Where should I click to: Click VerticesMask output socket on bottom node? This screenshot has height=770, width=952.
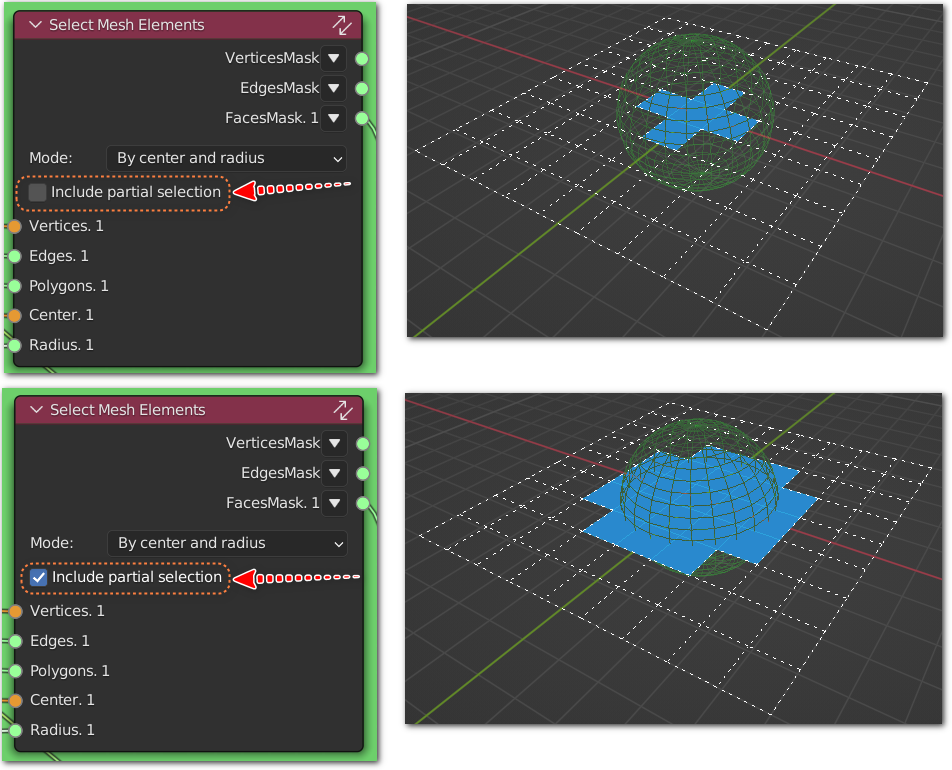pos(363,444)
